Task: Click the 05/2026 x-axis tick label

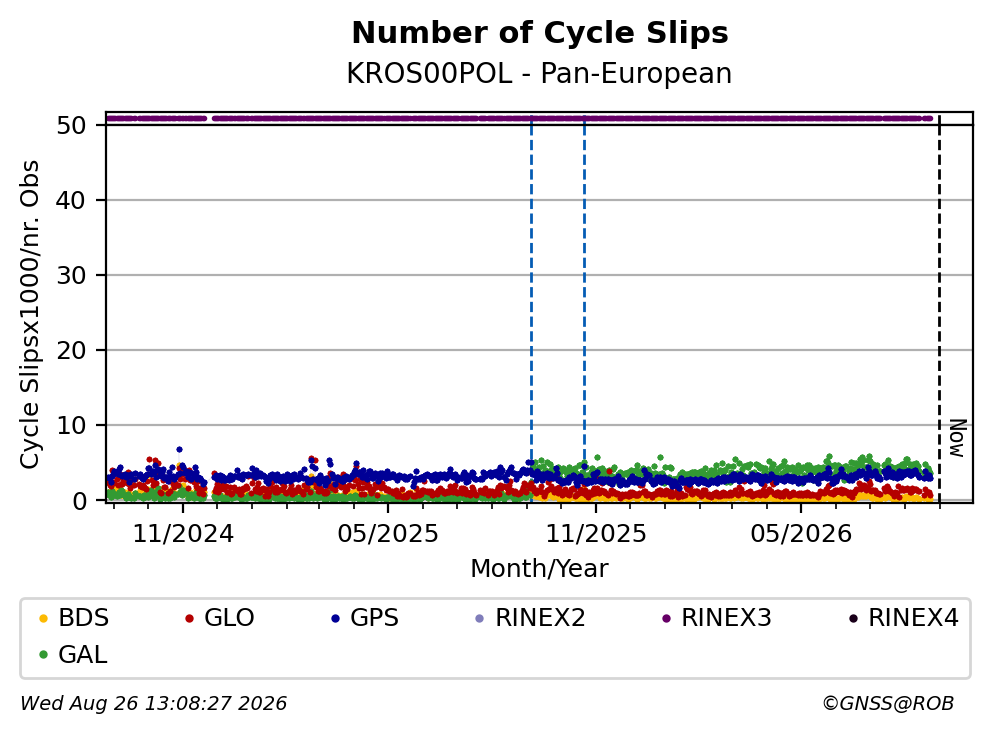Action: pyautogui.click(x=801, y=534)
